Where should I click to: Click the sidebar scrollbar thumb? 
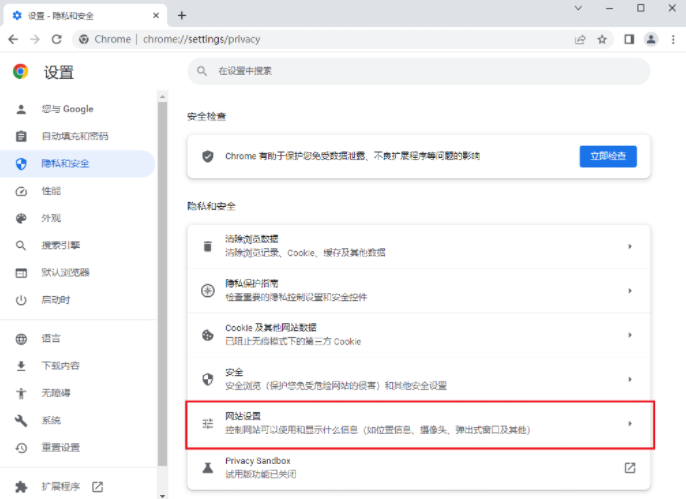pos(162,284)
